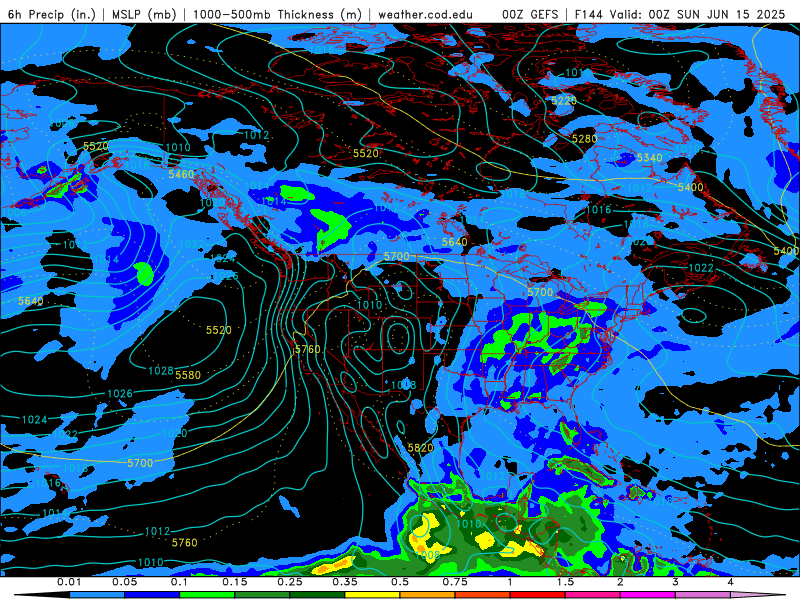Image resolution: width=800 pixels, height=600 pixels.
Task: Click the light blue 0.01 precipitation legend swatch
Action: [x=97, y=595]
